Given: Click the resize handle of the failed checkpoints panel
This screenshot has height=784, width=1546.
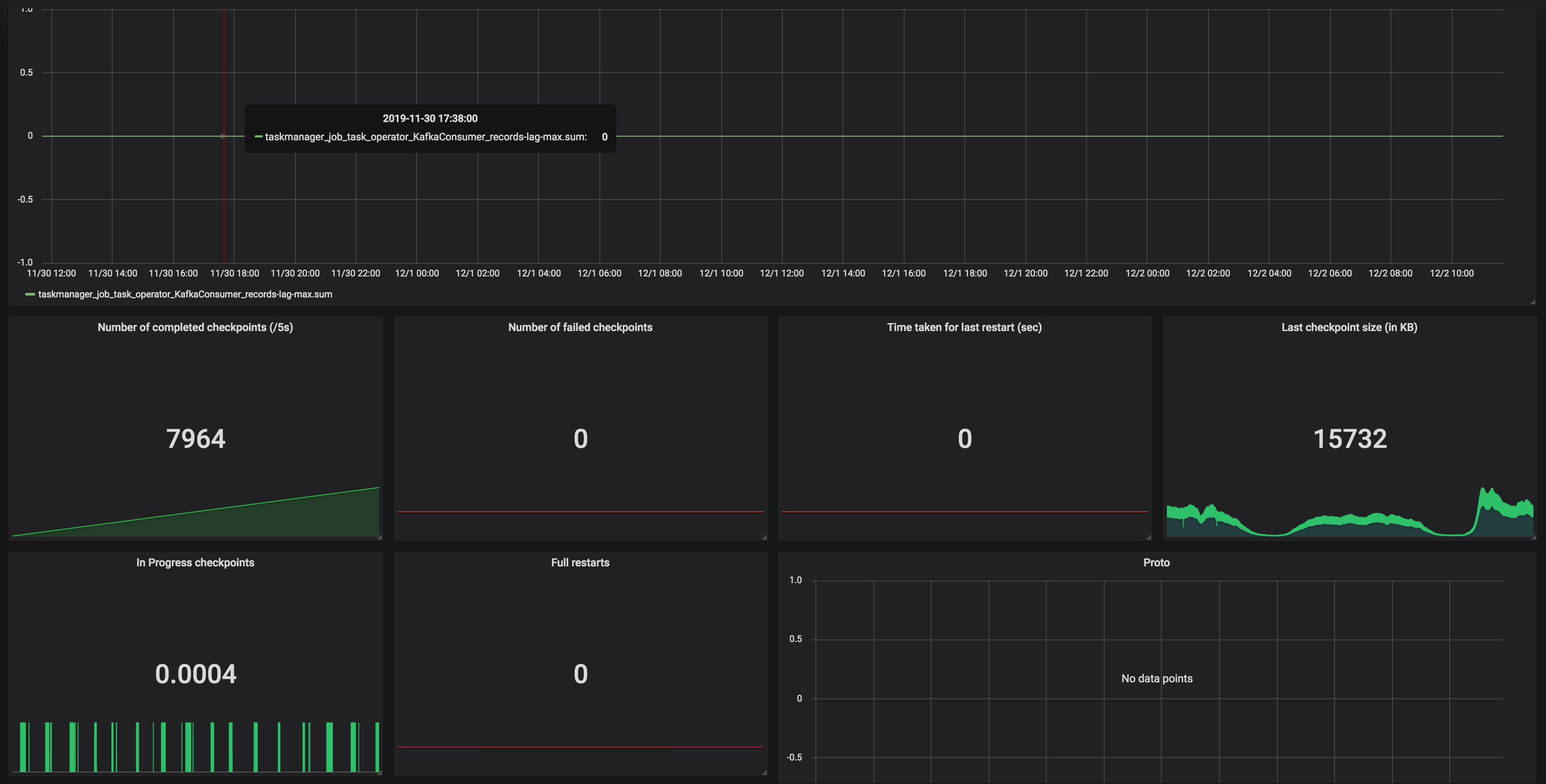Looking at the screenshot, I should (x=764, y=537).
